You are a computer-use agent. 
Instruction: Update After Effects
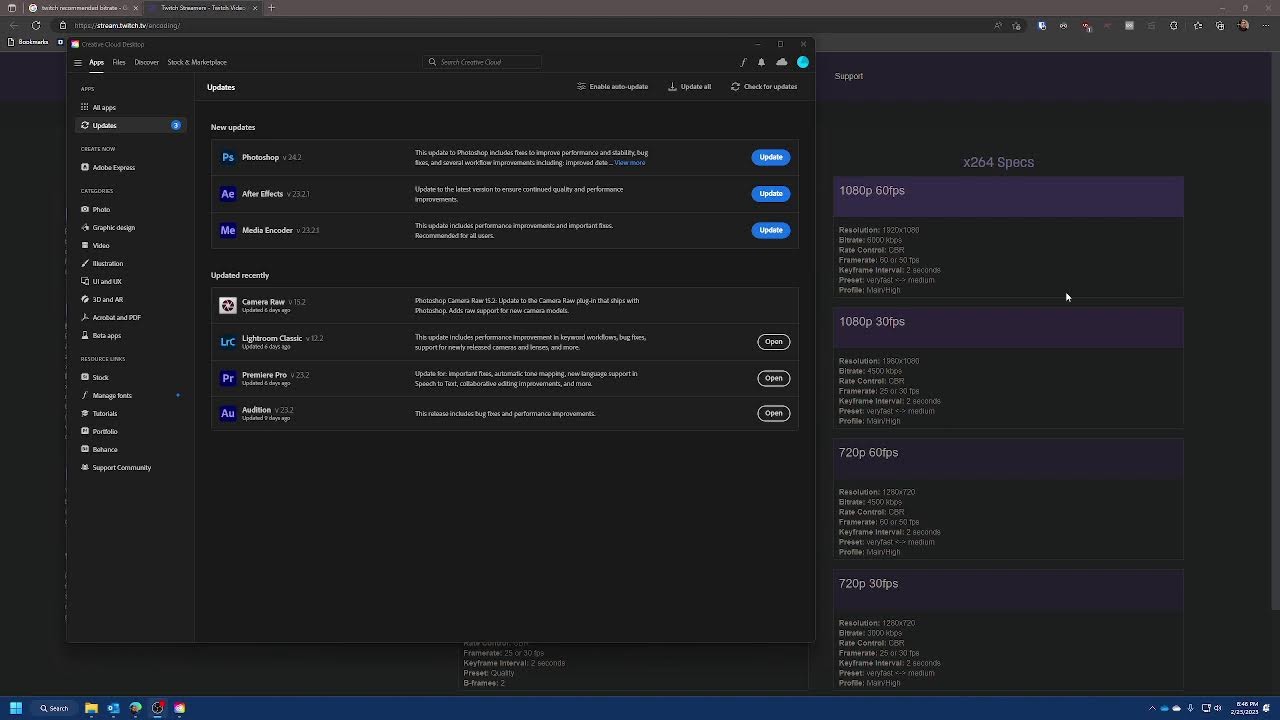pyautogui.click(x=770, y=194)
